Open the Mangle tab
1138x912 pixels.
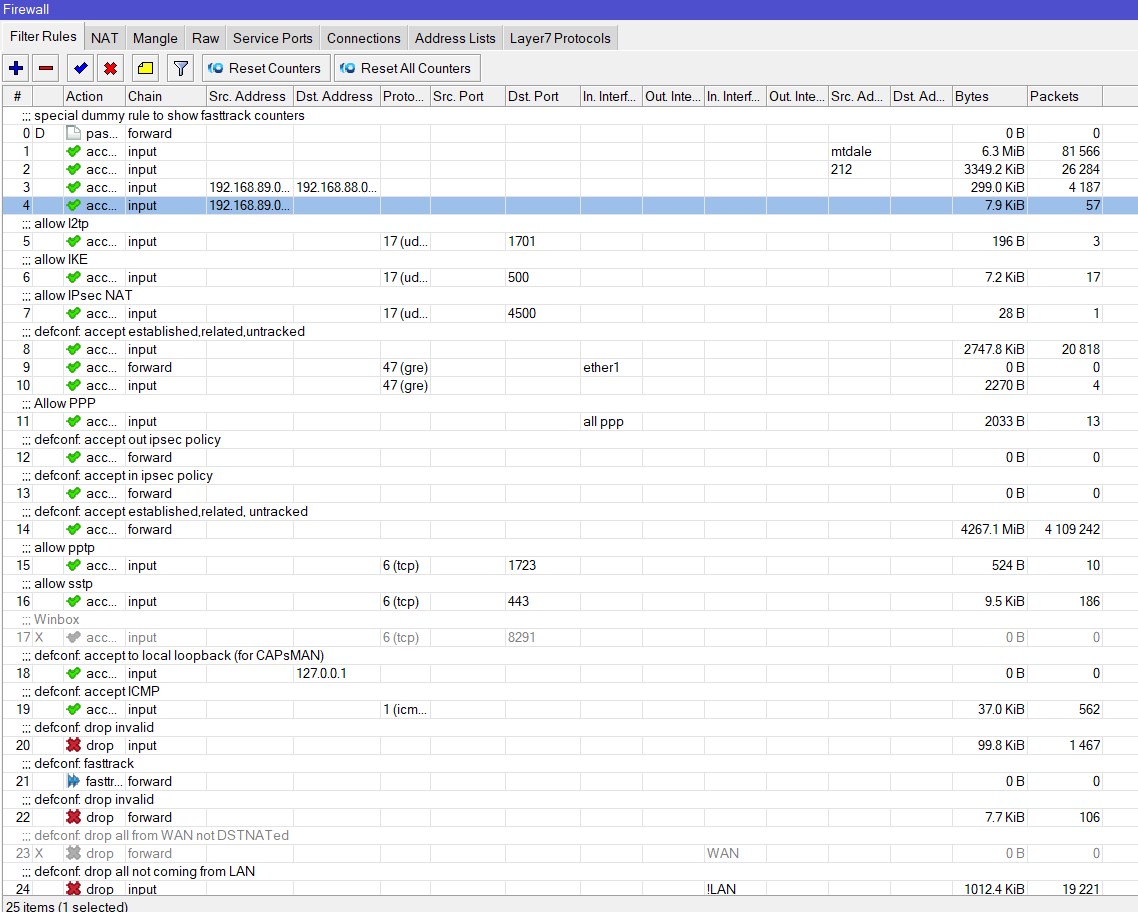click(155, 38)
